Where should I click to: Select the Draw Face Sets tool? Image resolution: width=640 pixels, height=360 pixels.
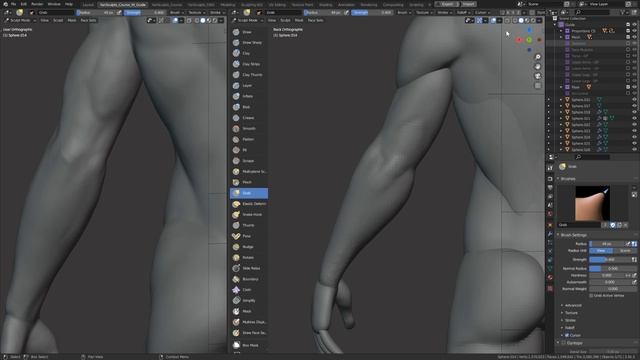tap(249, 333)
